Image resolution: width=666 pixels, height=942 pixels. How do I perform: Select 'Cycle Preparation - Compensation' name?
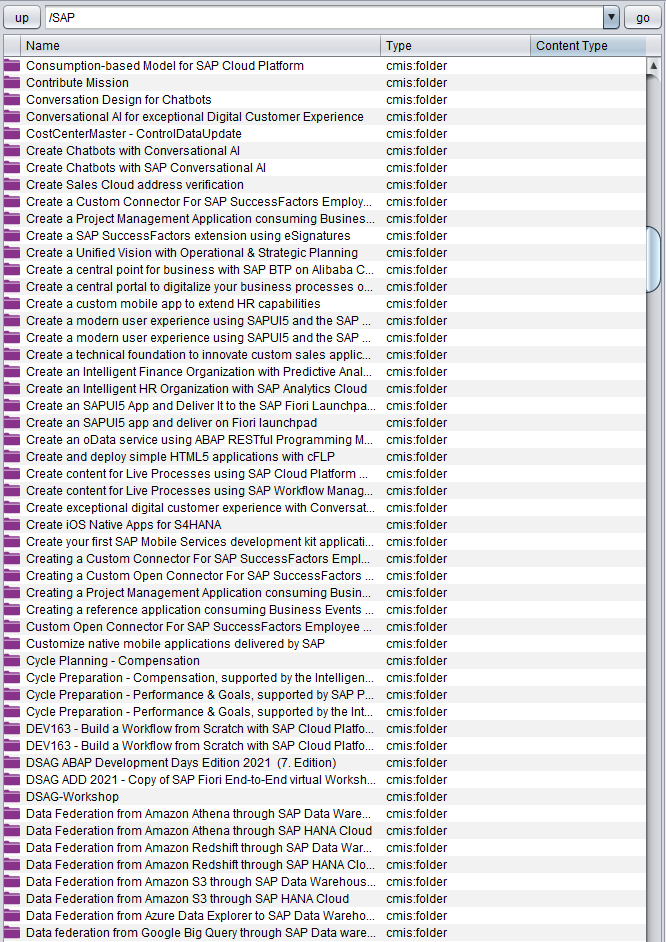[x=200, y=678]
